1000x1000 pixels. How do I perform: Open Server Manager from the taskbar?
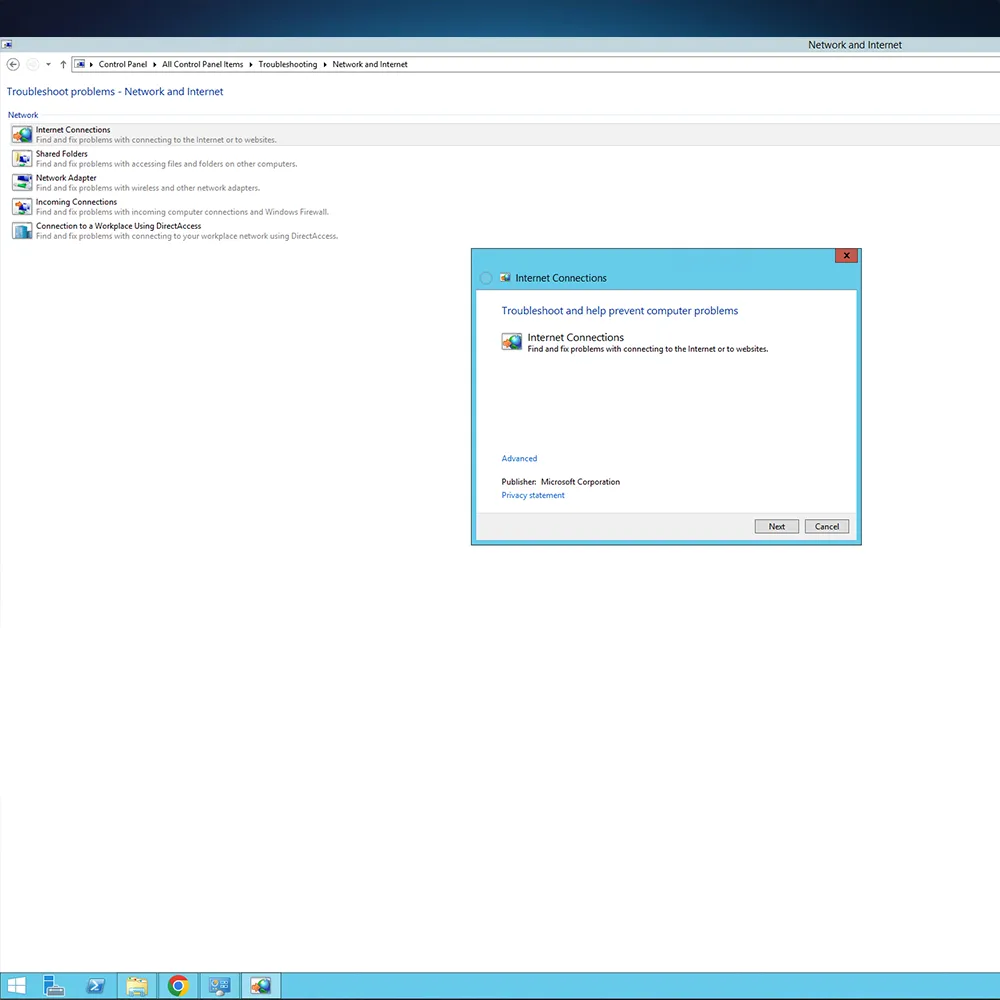[54, 986]
